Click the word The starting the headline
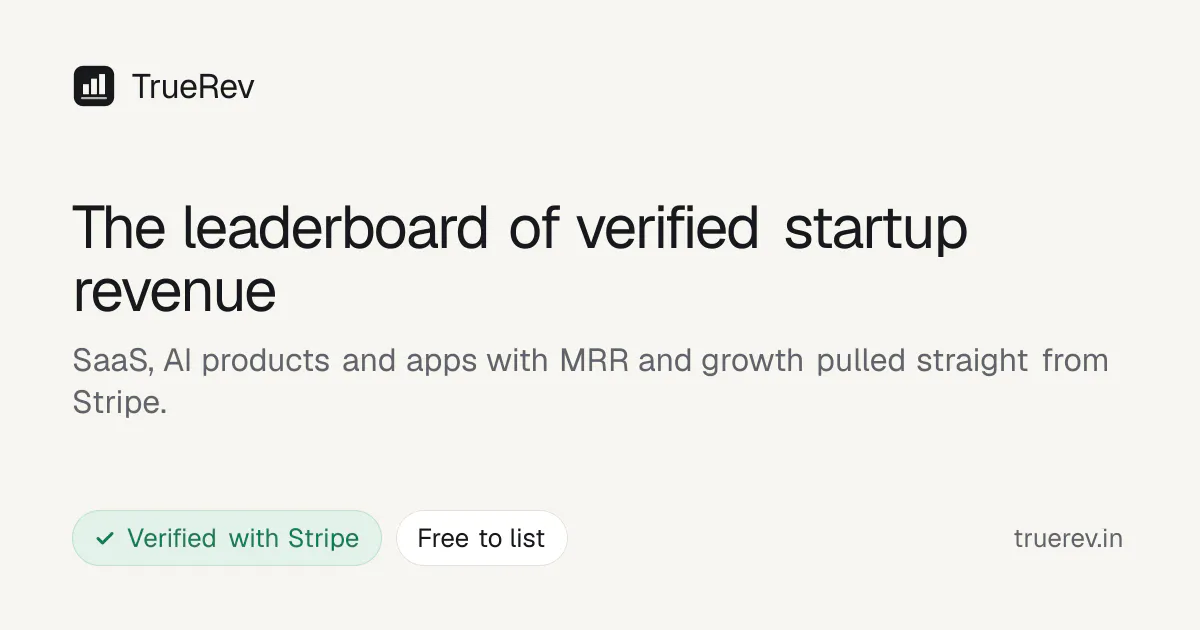1200x630 pixels. [x=119, y=227]
